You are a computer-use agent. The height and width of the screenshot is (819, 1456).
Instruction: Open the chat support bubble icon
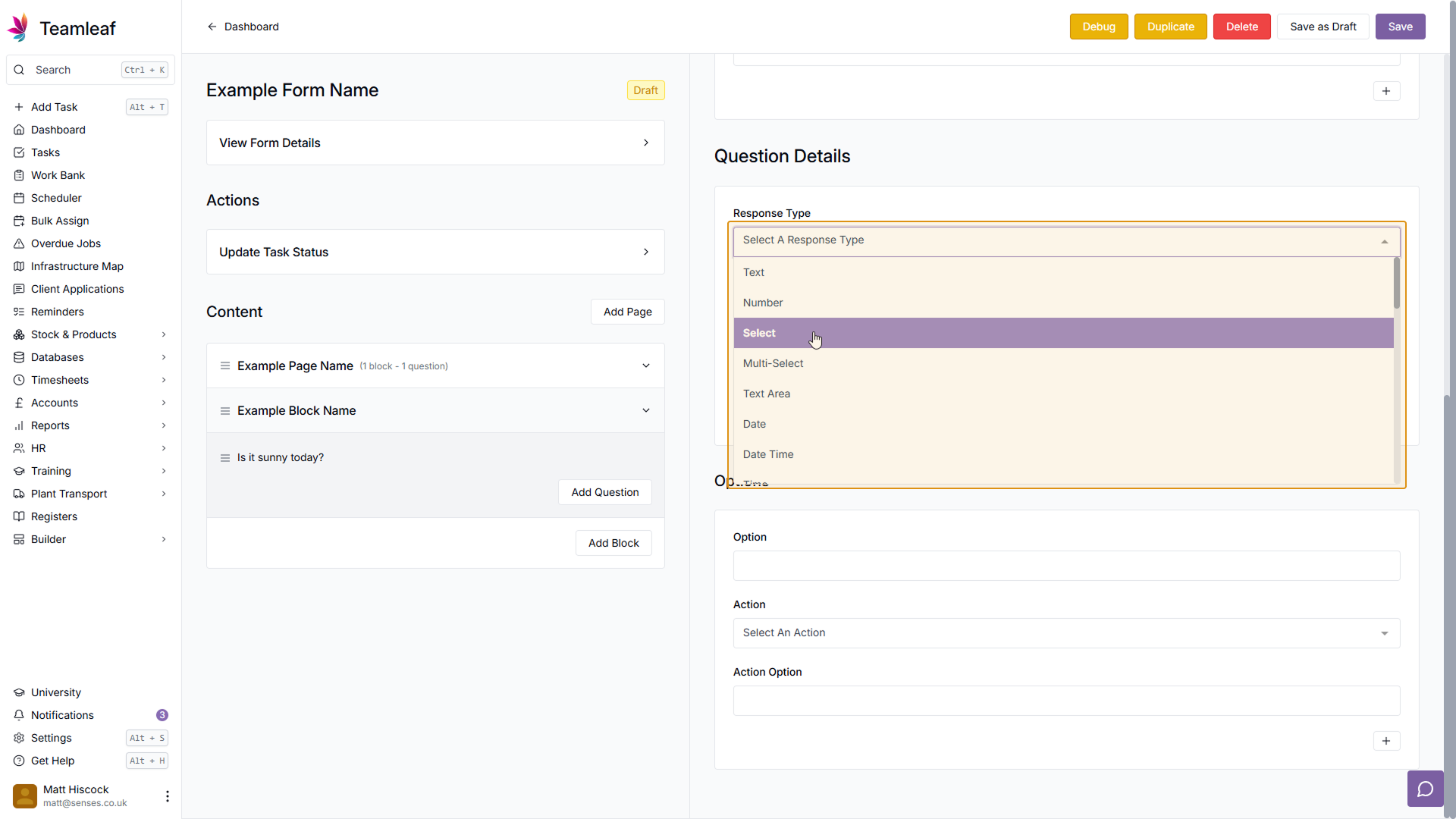point(1425,789)
